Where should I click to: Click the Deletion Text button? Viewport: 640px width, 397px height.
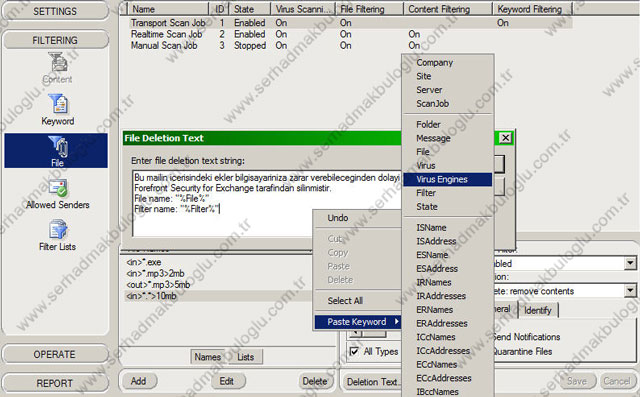(372, 382)
